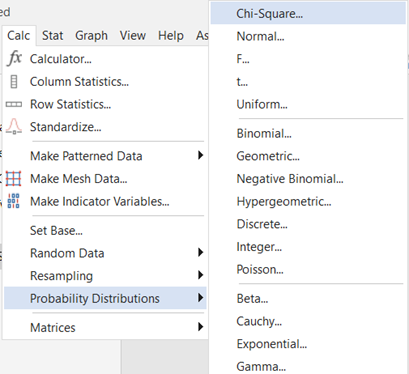Expand the Resampling submenu arrow

coord(200,275)
